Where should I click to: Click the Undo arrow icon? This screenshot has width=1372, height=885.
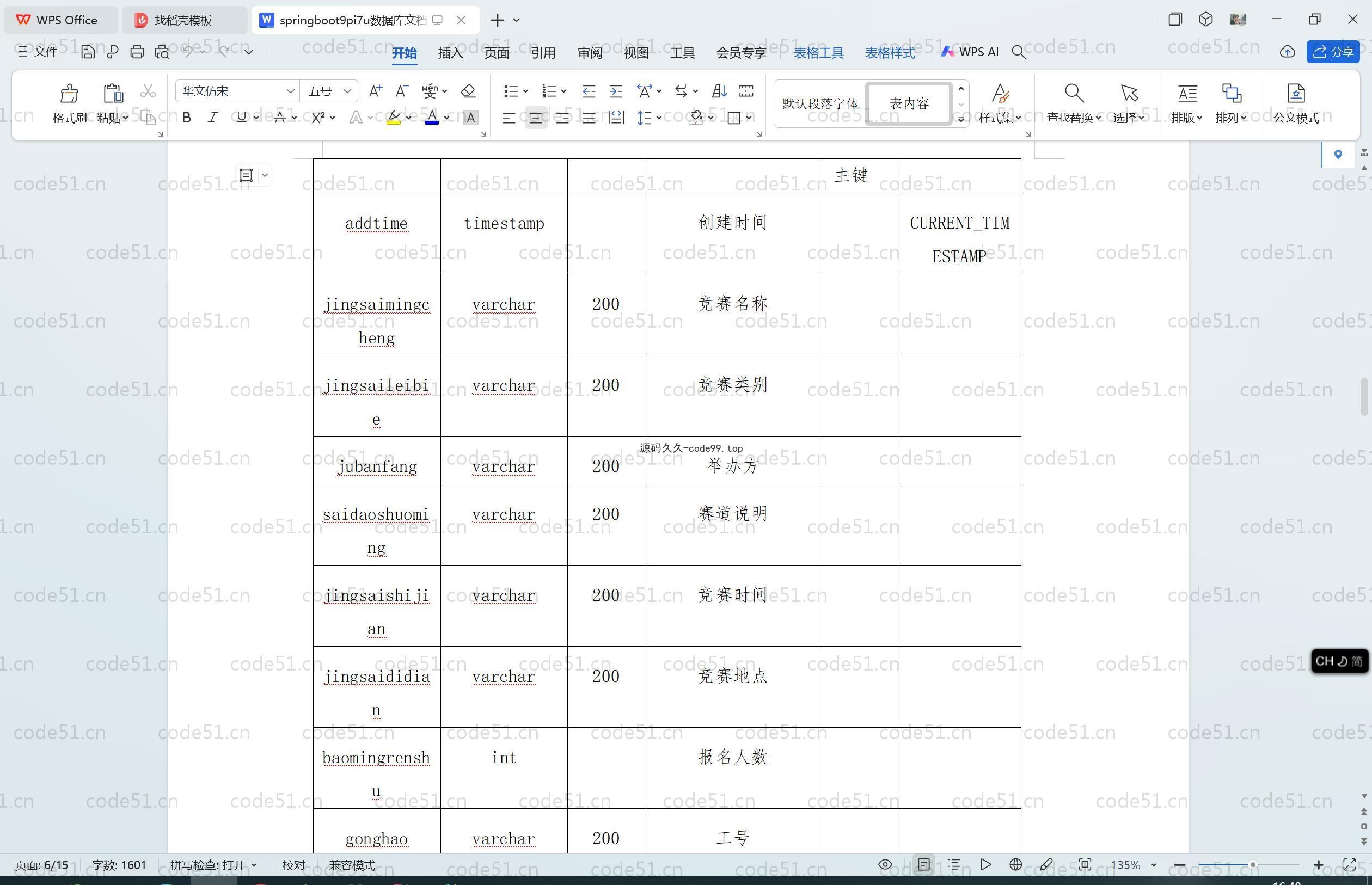[188, 52]
